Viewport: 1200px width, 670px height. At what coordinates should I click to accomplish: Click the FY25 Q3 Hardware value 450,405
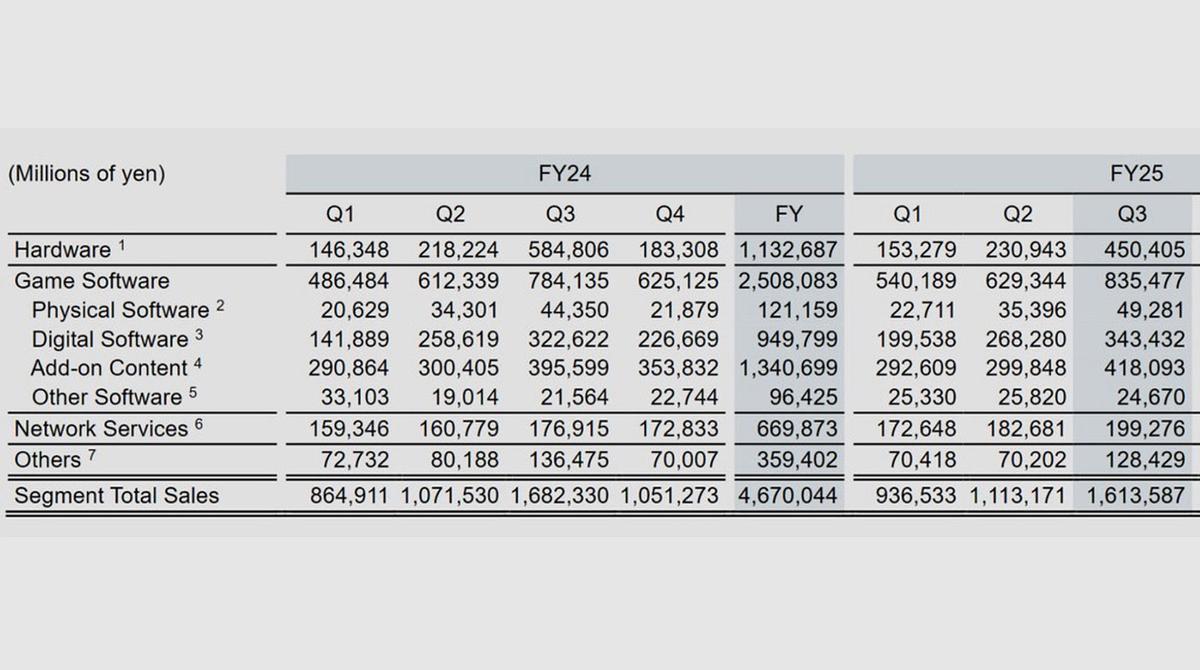[1144, 249]
